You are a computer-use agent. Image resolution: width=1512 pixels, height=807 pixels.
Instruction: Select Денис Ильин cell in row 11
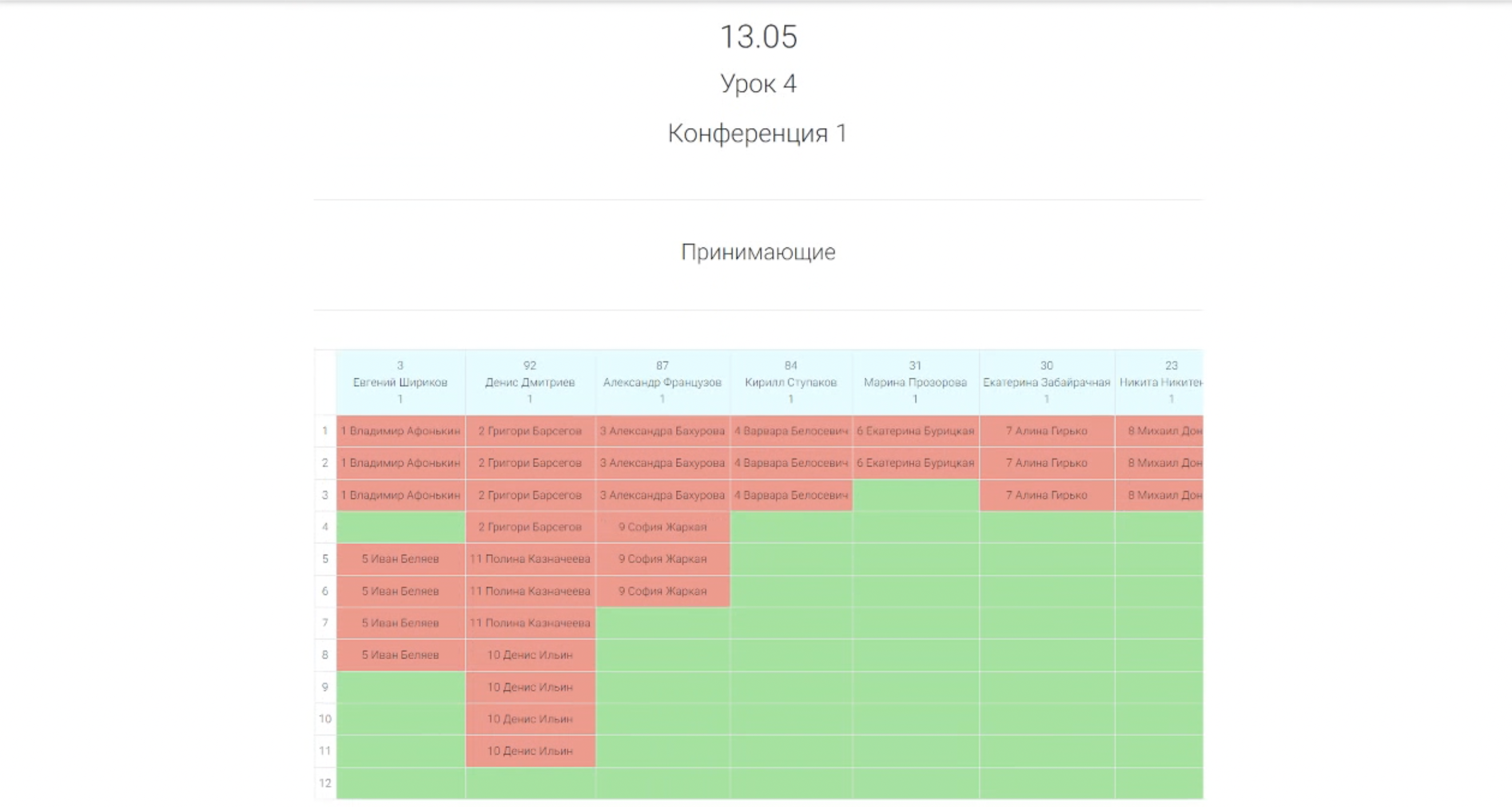[x=530, y=752]
